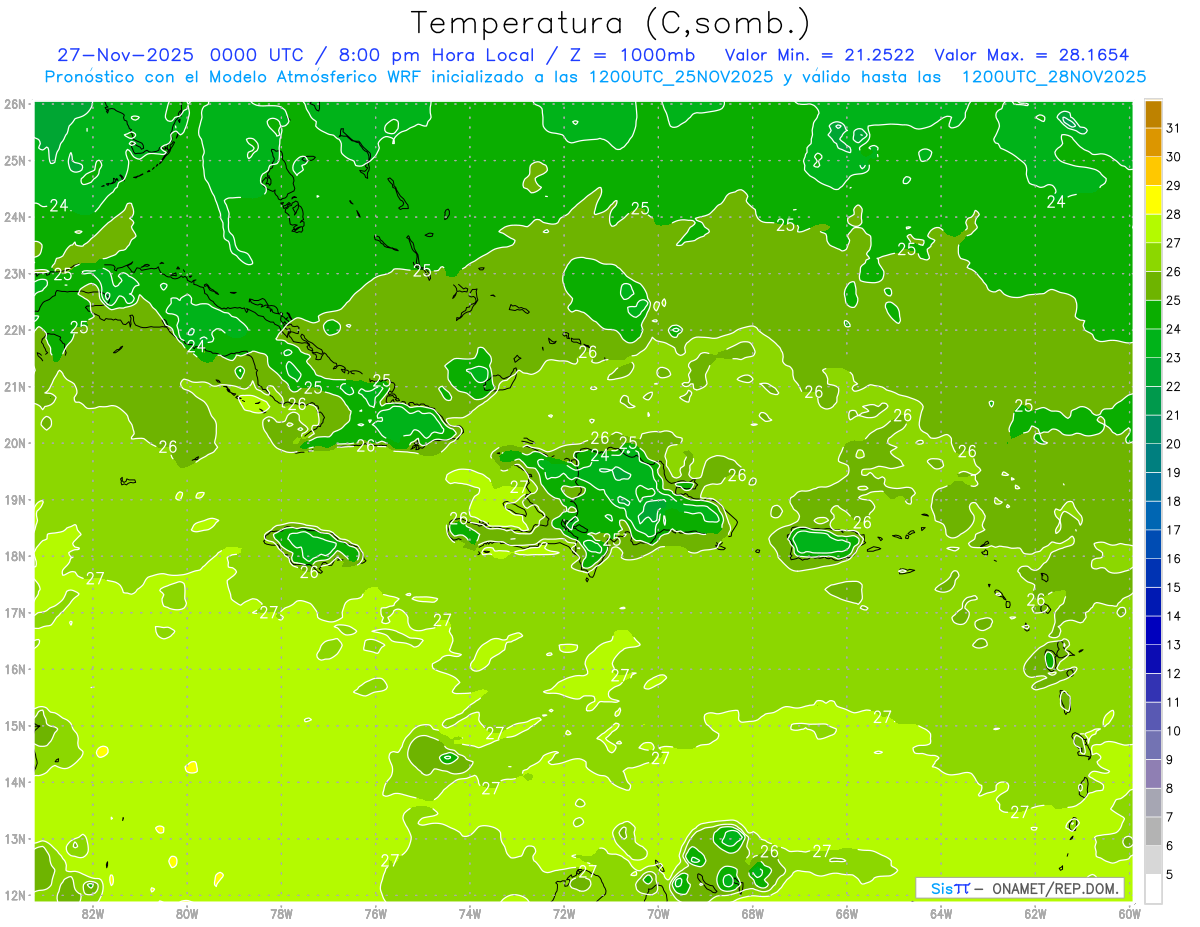This screenshot has width=1200, height=927.
Task: Click the 76W longitude axis label
Action: 375,913
